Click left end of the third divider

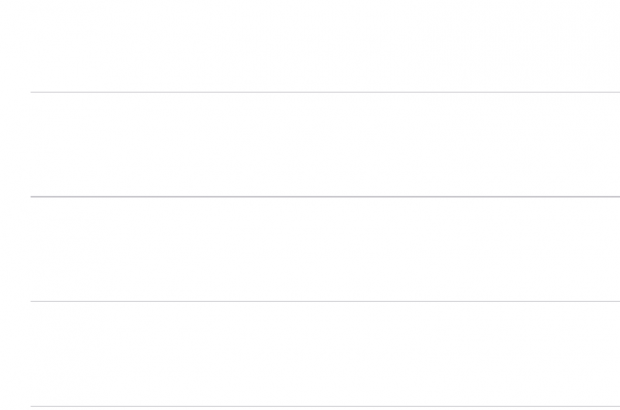pyautogui.click(x=33, y=301)
